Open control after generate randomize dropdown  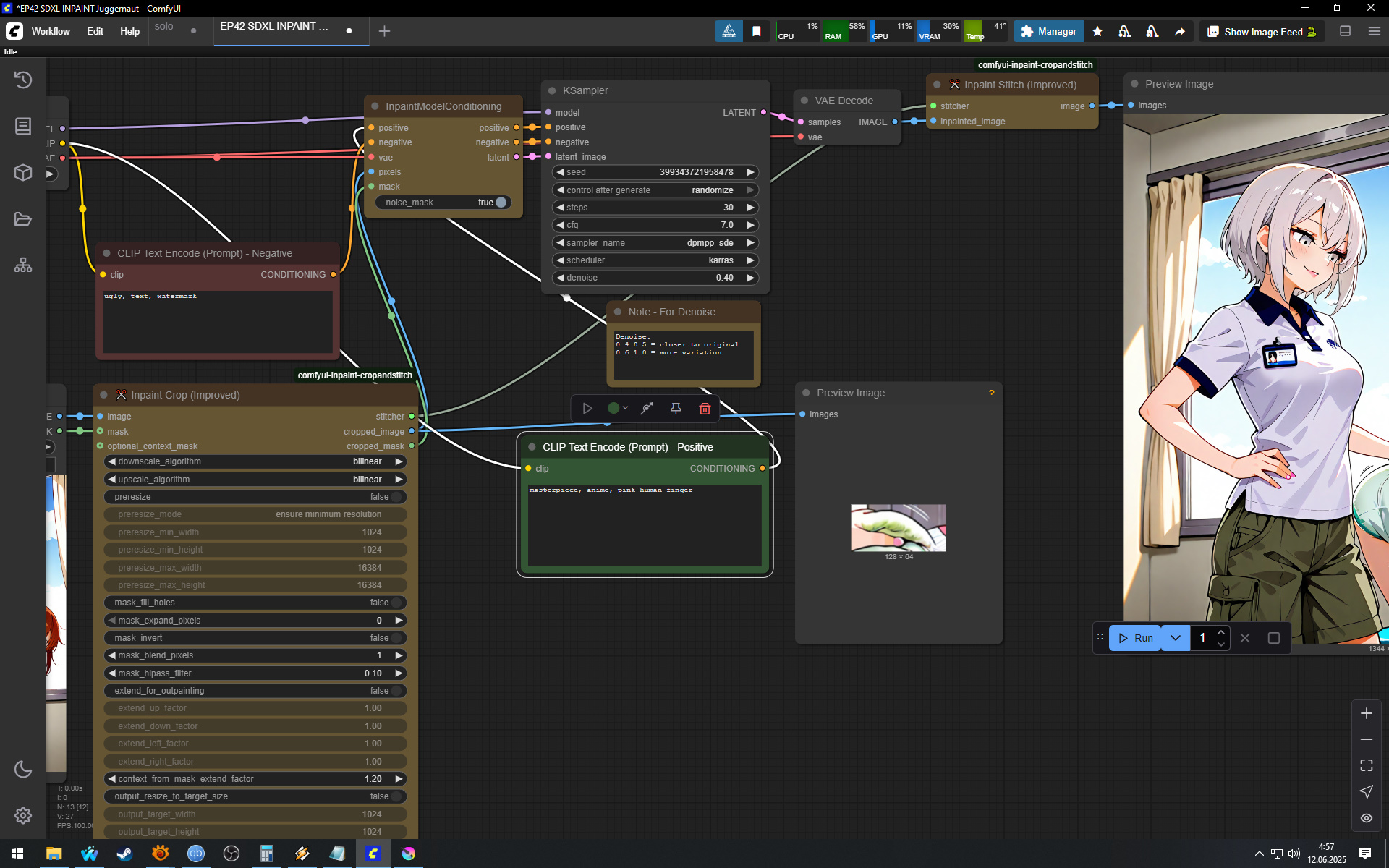[655, 190]
